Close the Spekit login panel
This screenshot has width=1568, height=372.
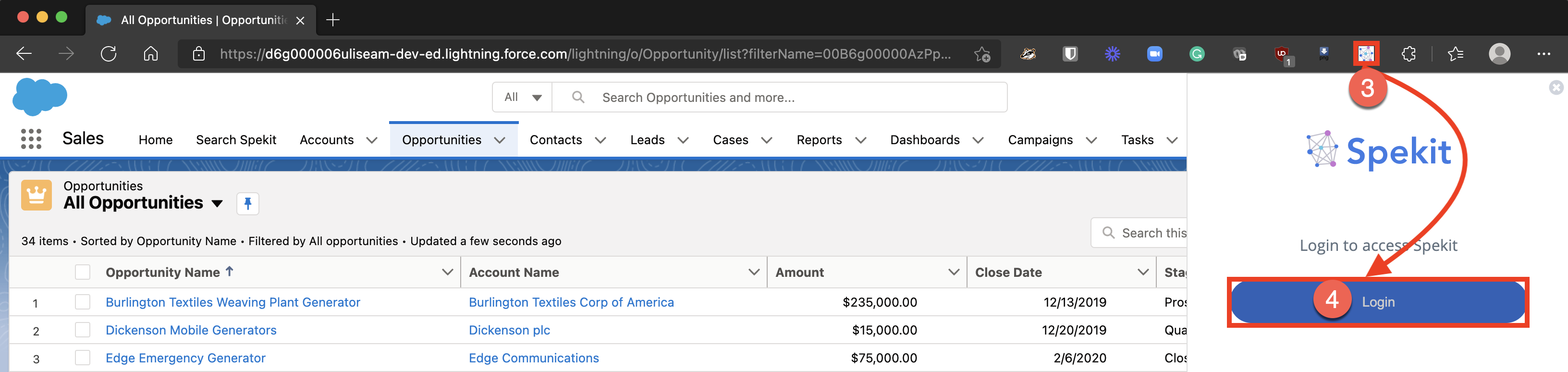coord(1556,87)
